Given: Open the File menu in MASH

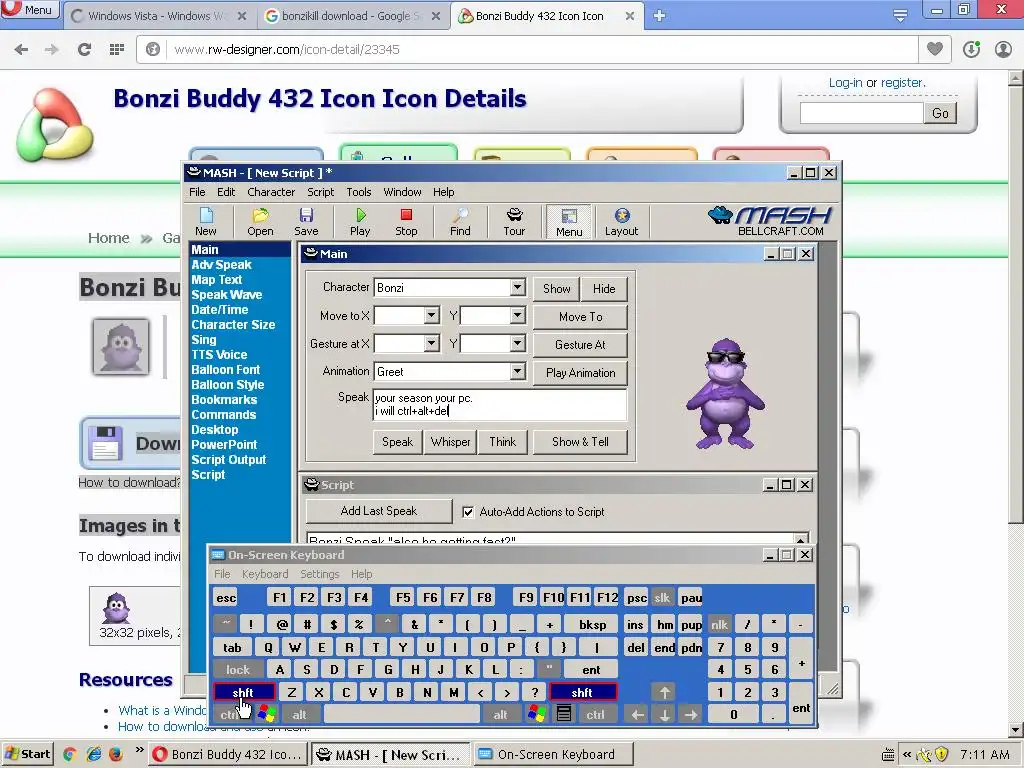Looking at the screenshot, I should click(x=197, y=192).
